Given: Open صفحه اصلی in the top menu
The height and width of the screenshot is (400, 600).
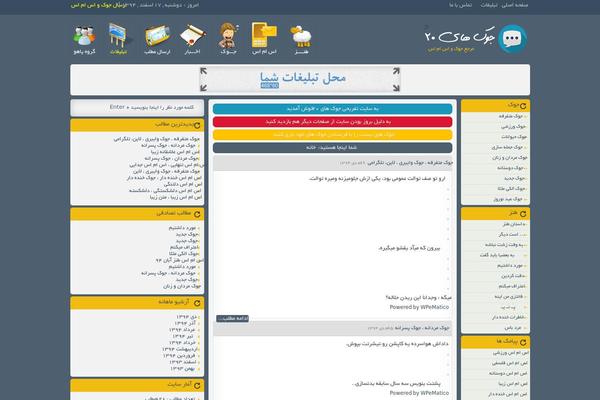Looking at the screenshot, I should coord(516,5).
